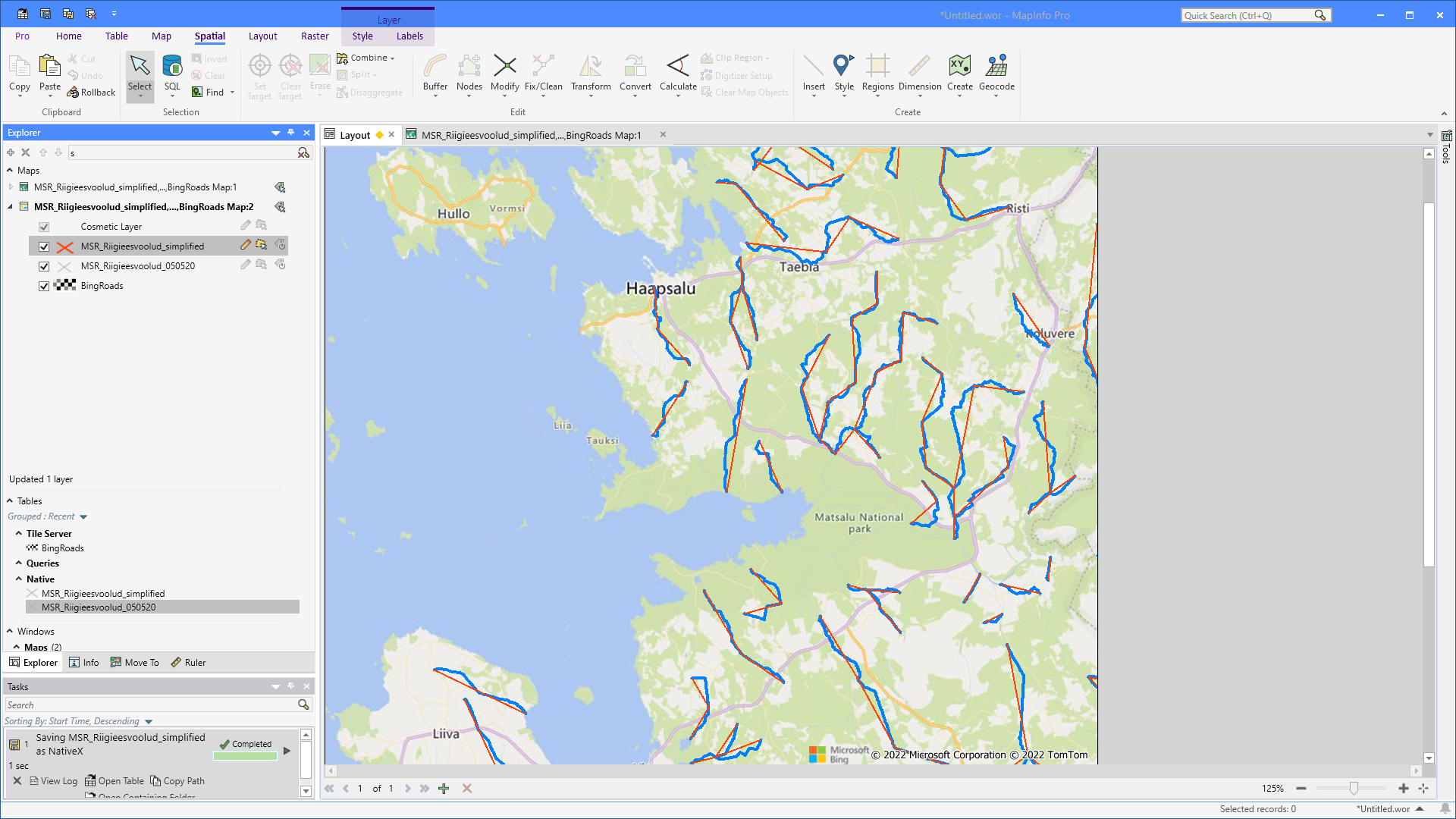Uncheck MSR_Riigieesvoolud_simplified layer visibility

[x=44, y=246]
